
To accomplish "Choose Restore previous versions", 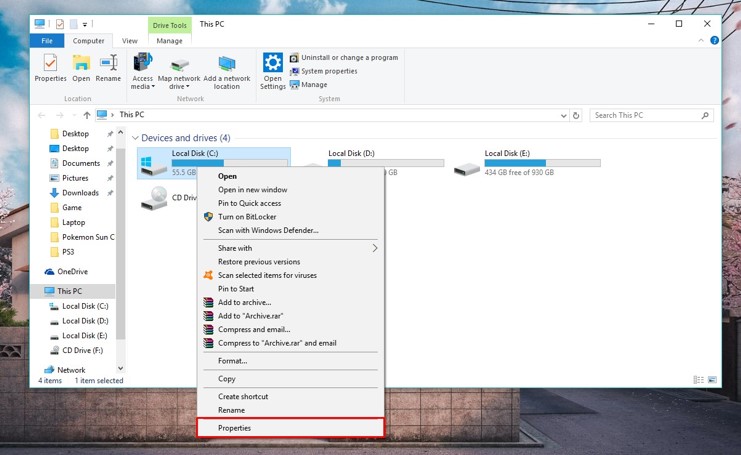I will point(290,262).
